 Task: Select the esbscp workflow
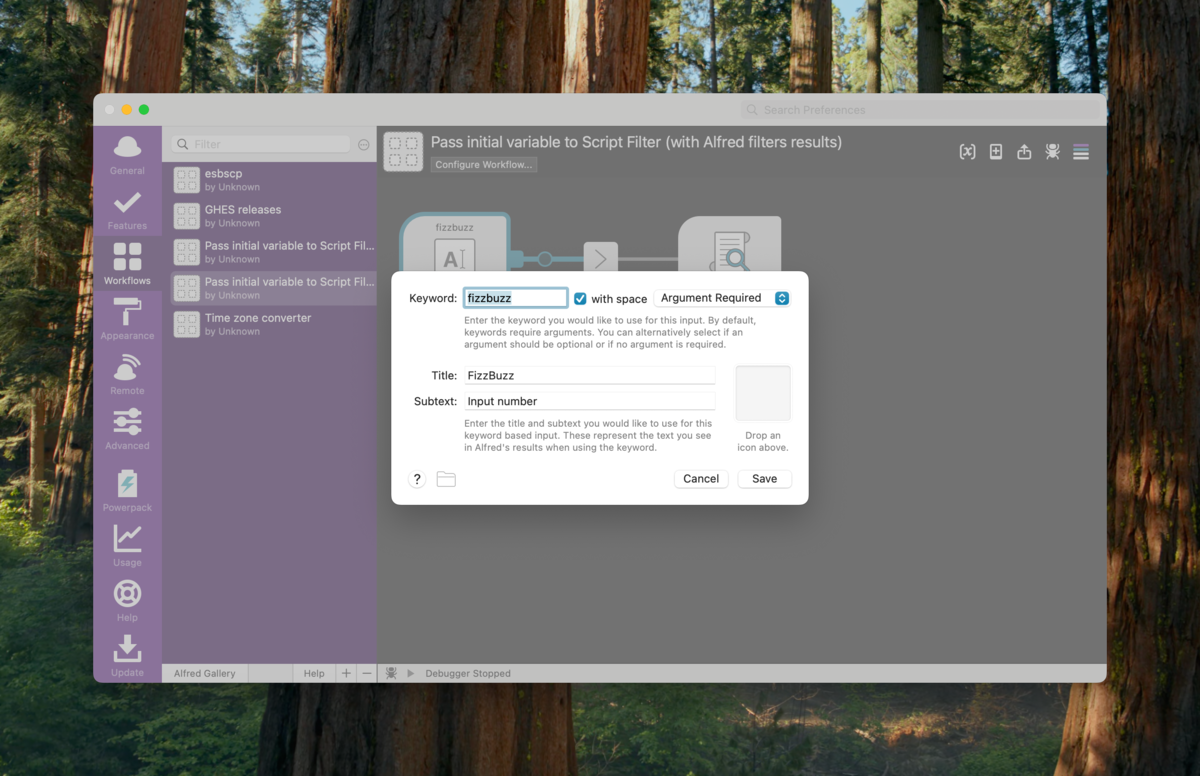point(273,180)
